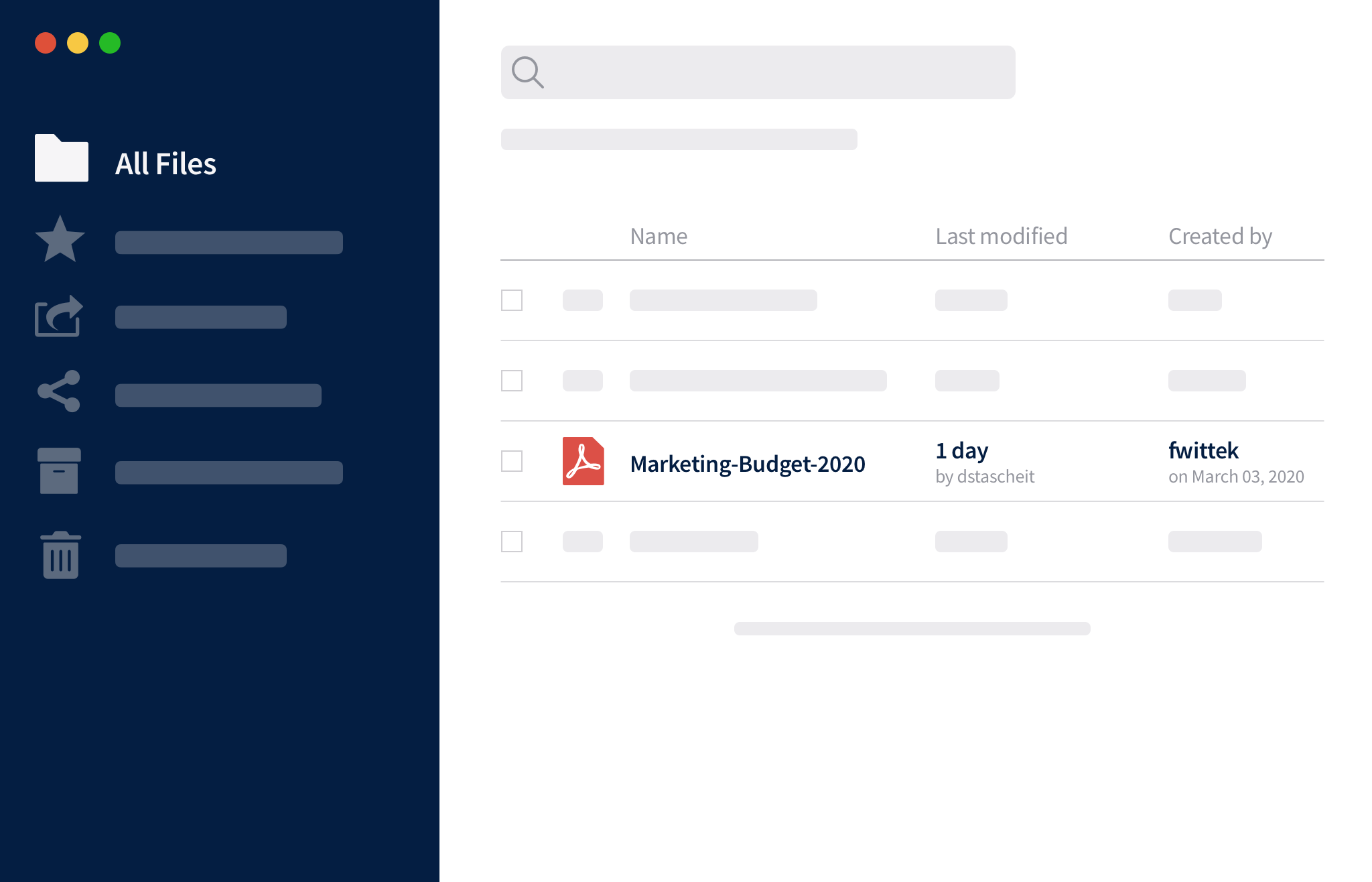Open the share network nodes icon
This screenshot has width=1372, height=882.
click(59, 391)
